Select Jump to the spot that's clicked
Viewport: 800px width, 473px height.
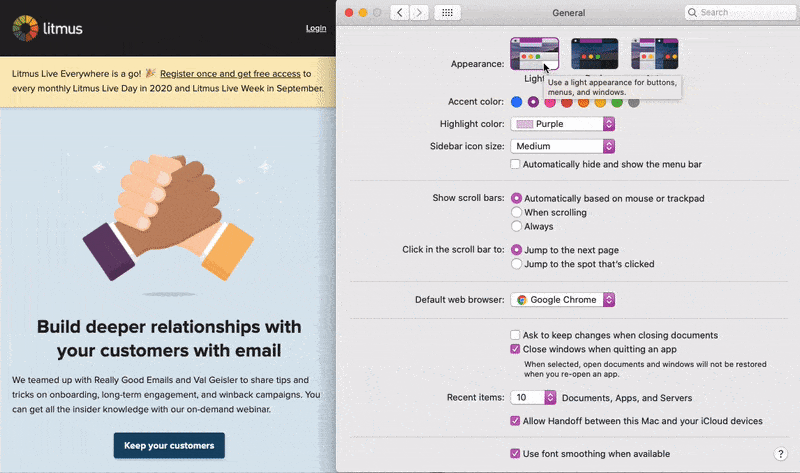click(x=516, y=264)
